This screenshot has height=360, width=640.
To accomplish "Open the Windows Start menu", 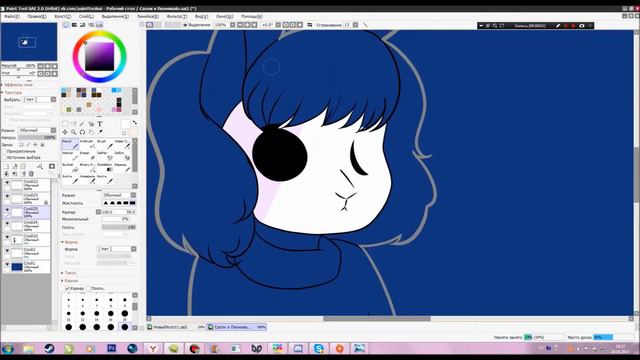I will tap(7, 349).
